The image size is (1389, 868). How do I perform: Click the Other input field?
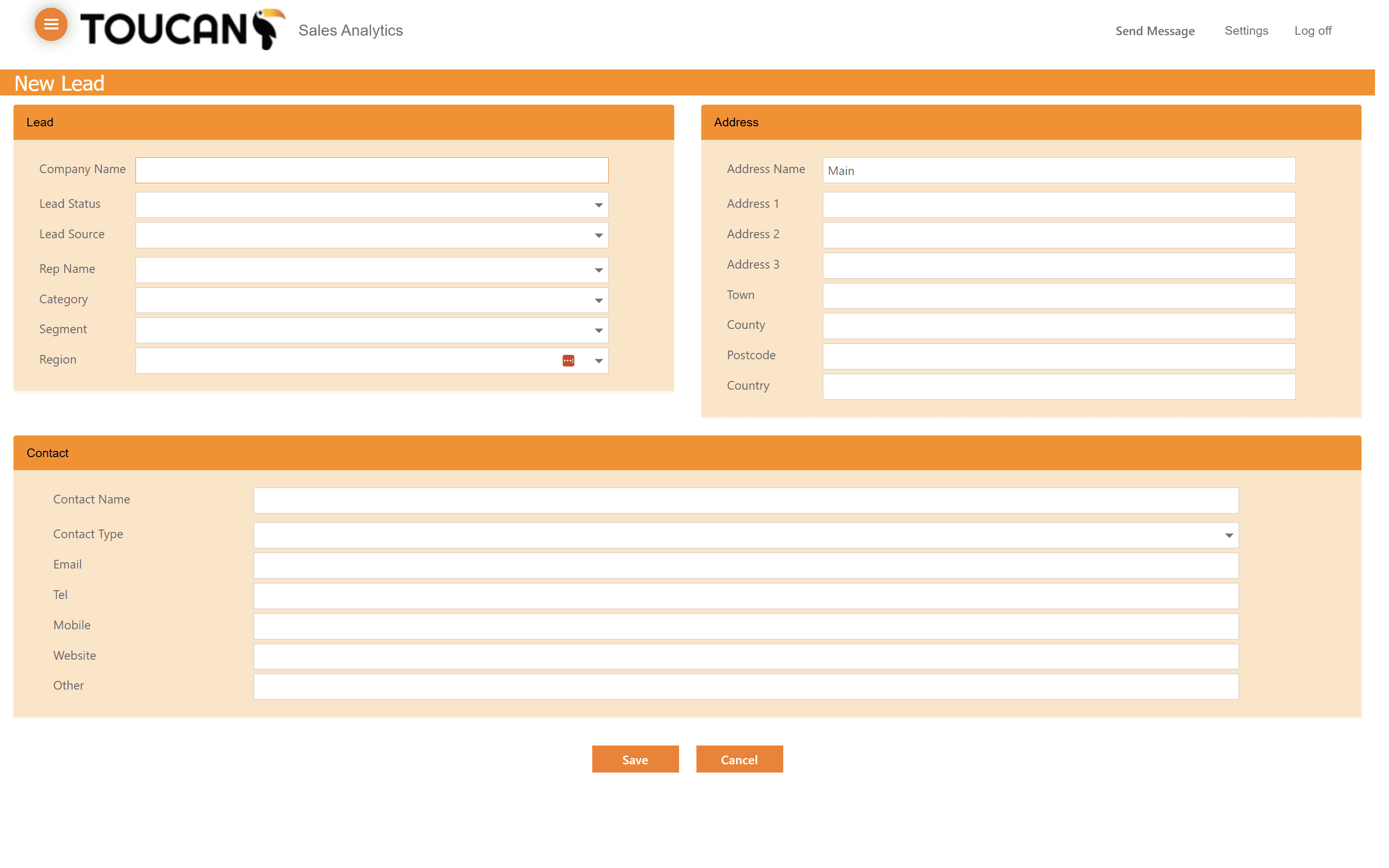pos(746,687)
